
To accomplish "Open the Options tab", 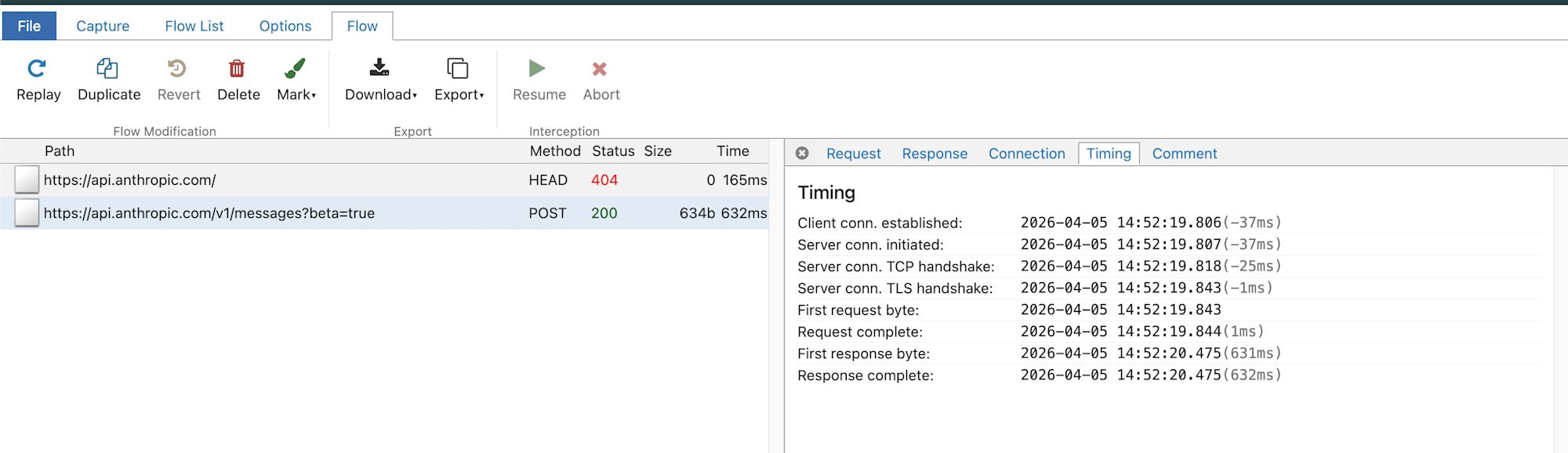I will tap(285, 26).
